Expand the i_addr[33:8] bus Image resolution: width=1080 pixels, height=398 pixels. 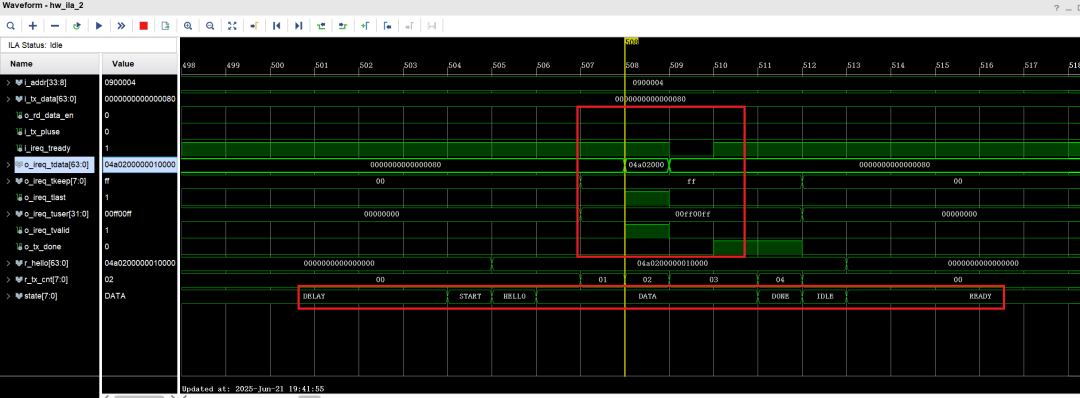coord(8,83)
